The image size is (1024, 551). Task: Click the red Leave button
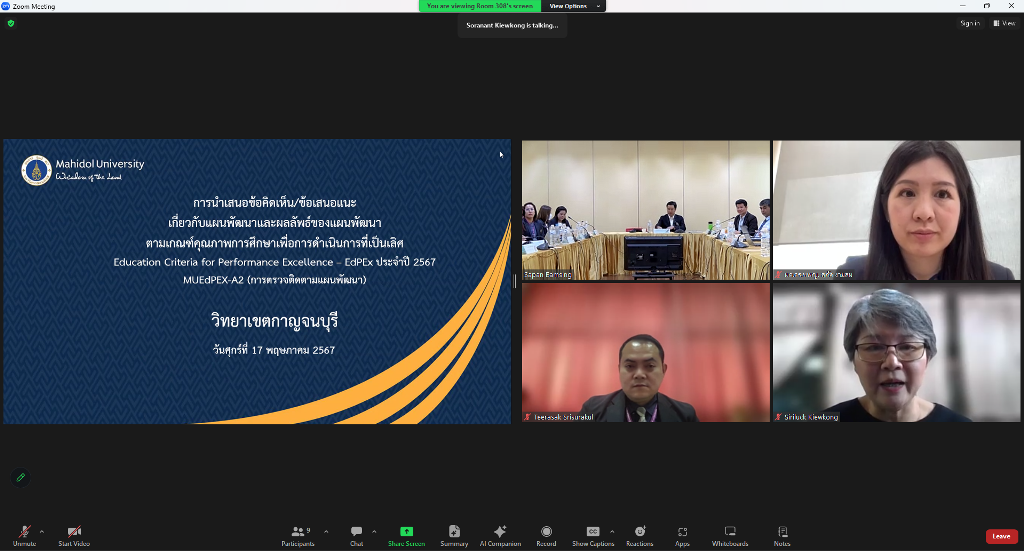pyautogui.click(x=1001, y=536)
